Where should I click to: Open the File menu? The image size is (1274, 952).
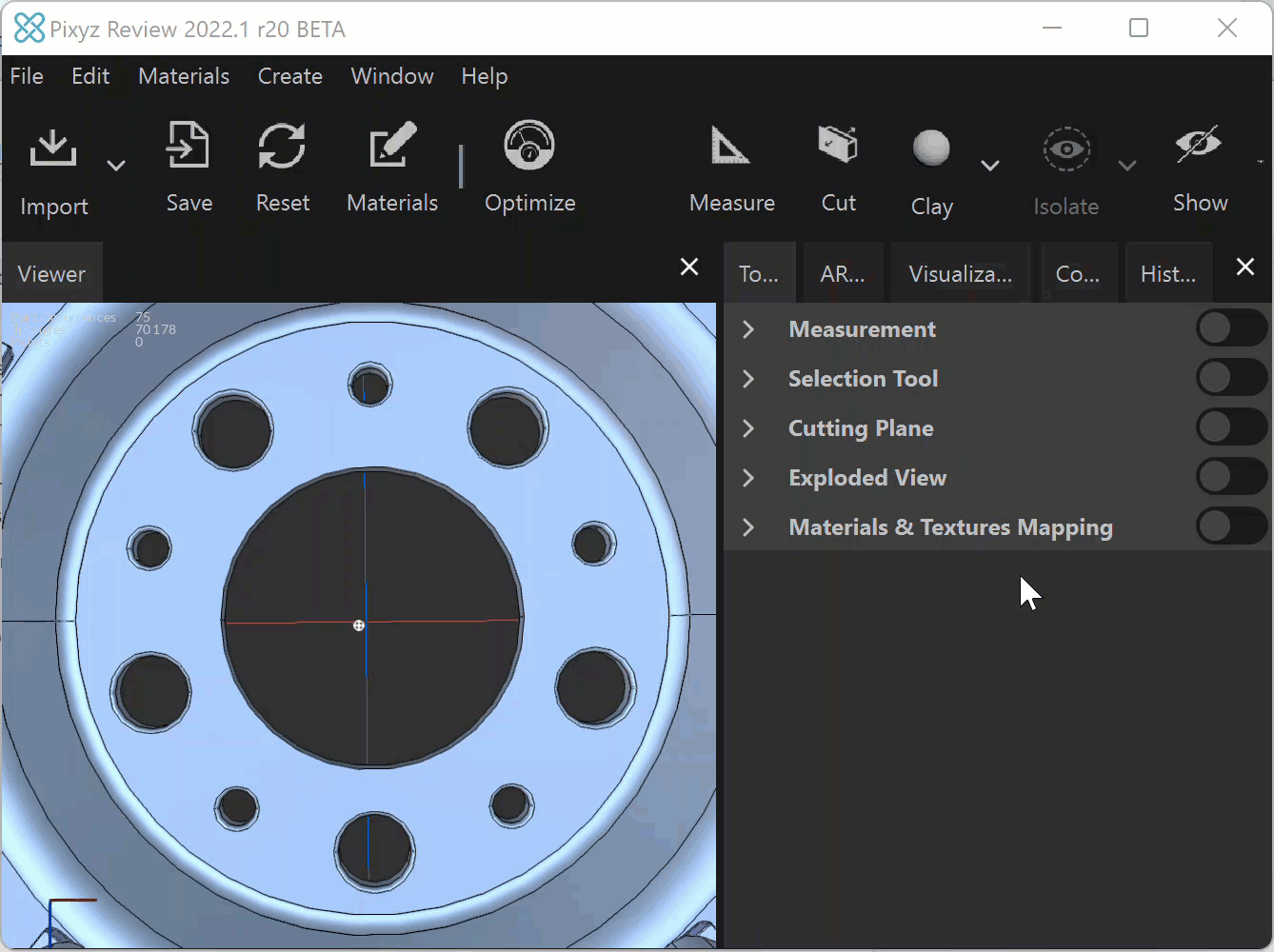[x=27, y=76]
